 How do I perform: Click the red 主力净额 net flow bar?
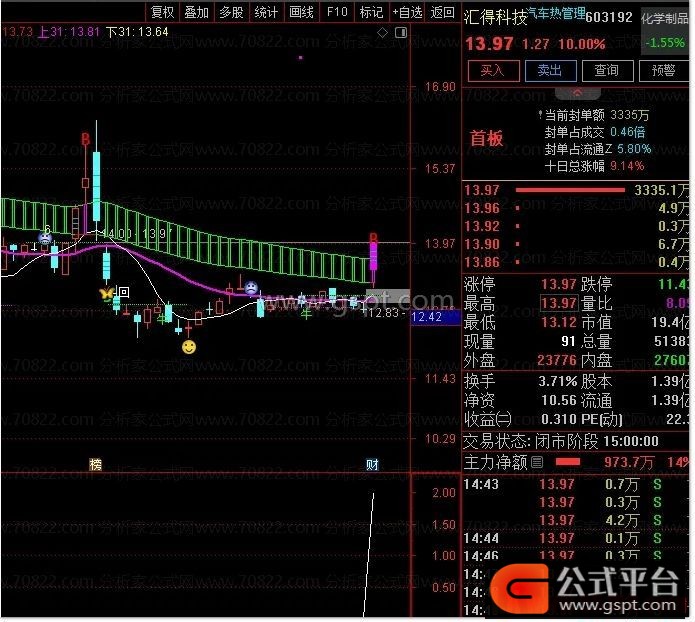coord(568,462)
